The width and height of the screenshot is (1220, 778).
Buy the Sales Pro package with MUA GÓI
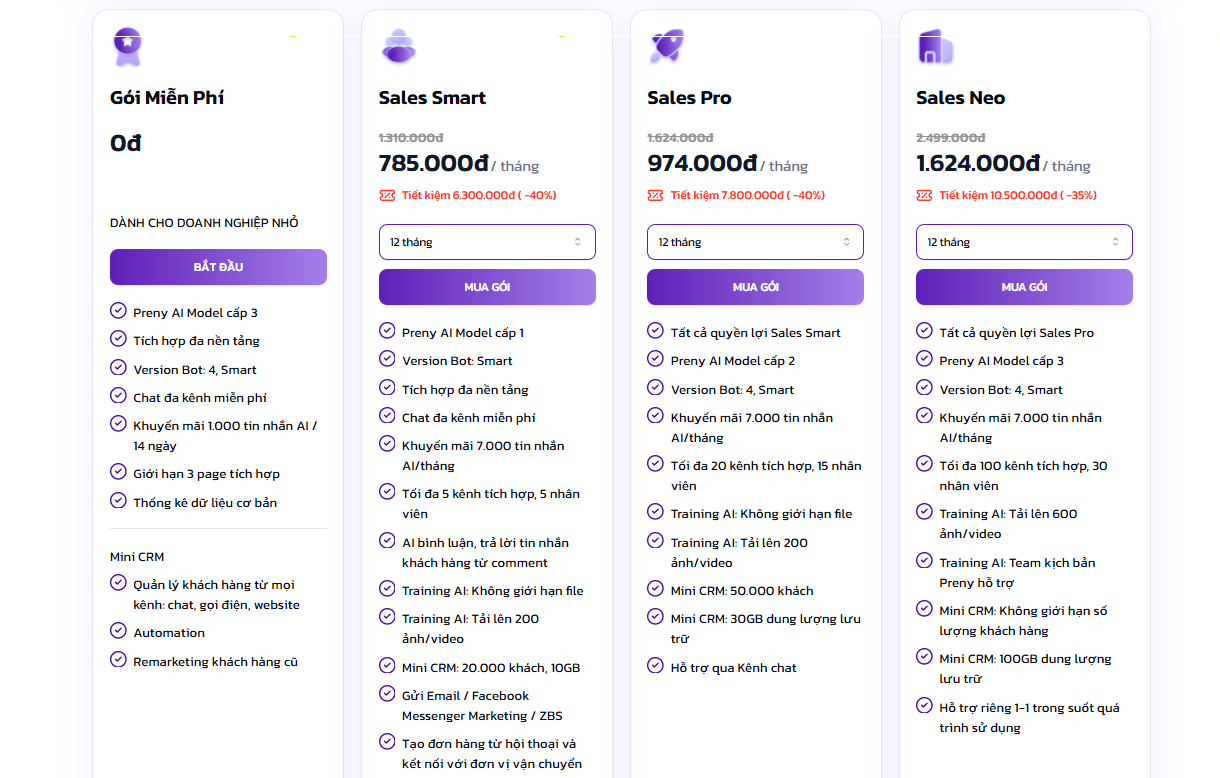tap(755, 287)
